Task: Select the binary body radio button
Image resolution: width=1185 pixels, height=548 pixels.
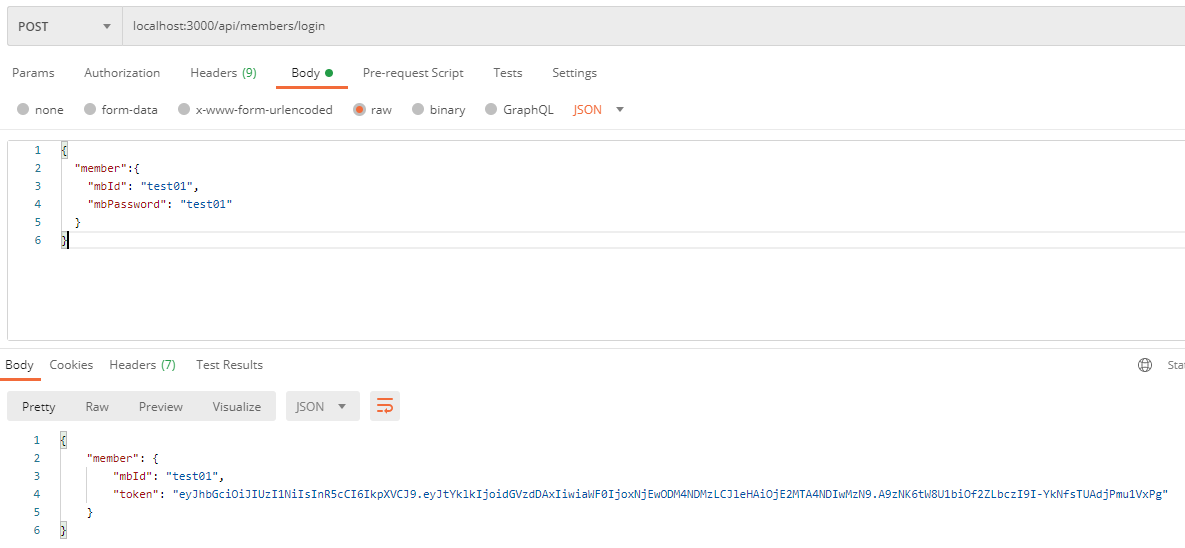Action: tap(418, 110)
